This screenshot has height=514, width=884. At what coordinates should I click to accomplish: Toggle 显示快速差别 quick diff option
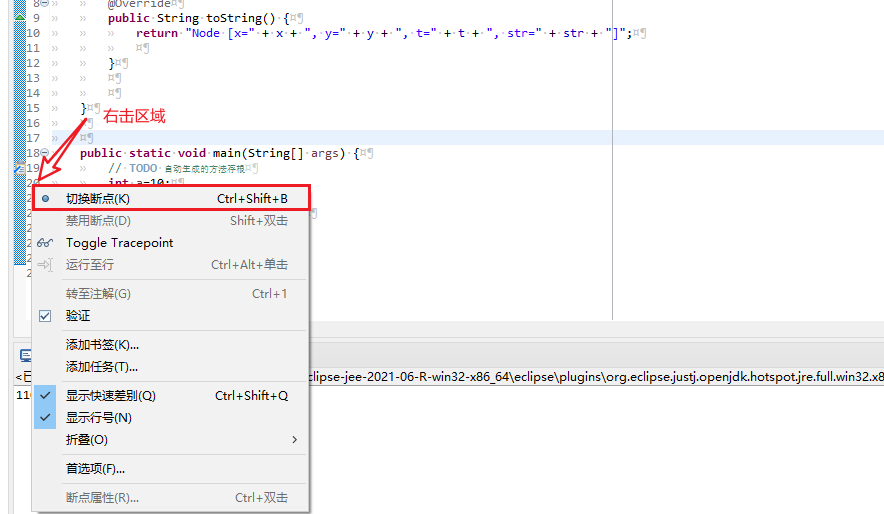tap(110, 396)
